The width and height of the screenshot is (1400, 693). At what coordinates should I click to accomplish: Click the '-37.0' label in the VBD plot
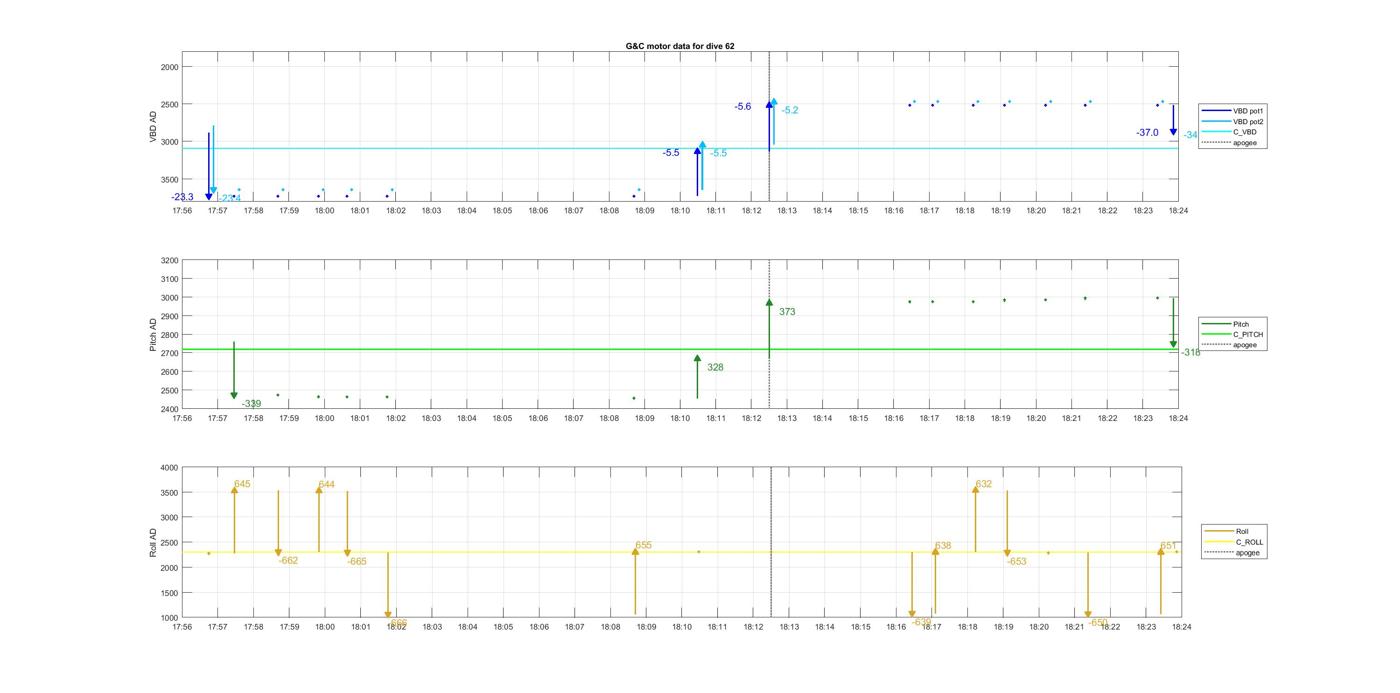[x=1147, y=132]
